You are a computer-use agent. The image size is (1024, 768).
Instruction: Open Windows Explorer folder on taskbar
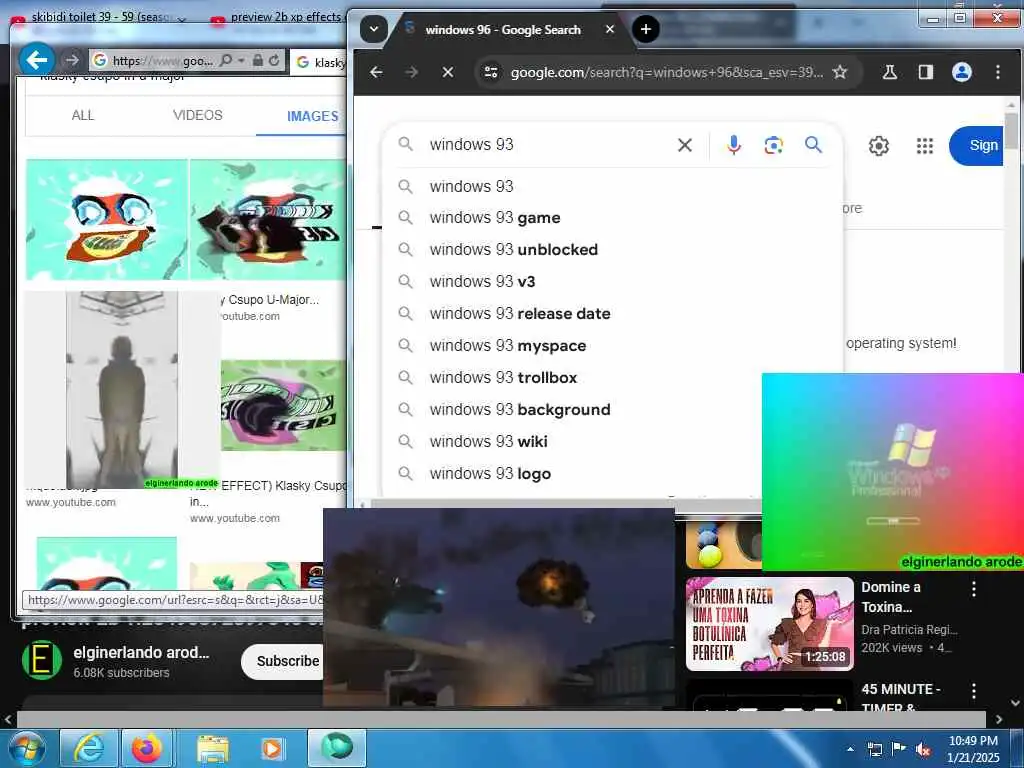point(213,750)
